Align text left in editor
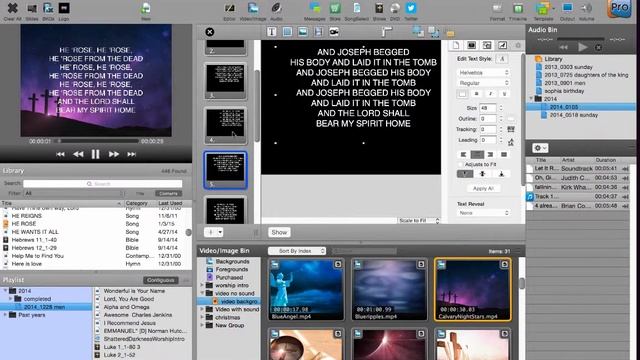This screenshot has width=640, height=360. tap(463, 155)
